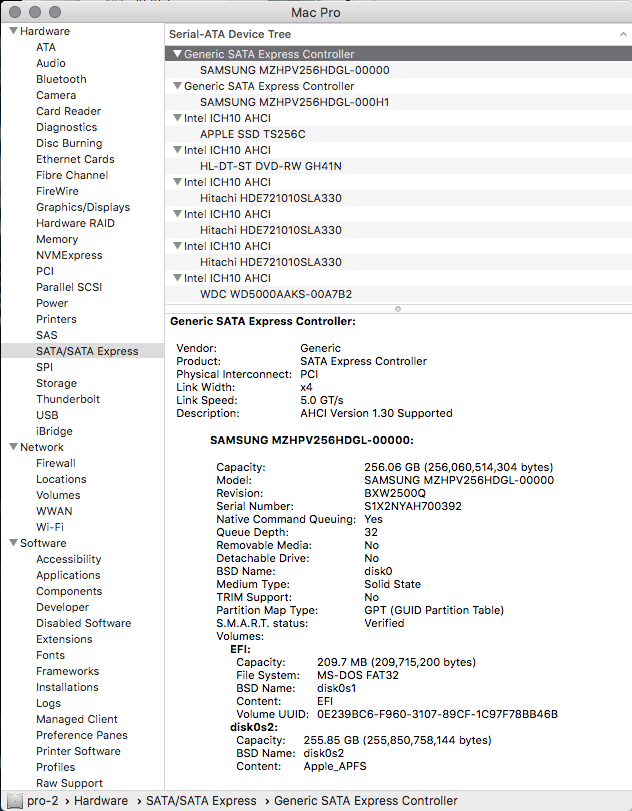Collapse the selected Generic SATA Express Controller
Image resolution: width=632 pixels, height=811 pixels.
click(x=177, y=54)
